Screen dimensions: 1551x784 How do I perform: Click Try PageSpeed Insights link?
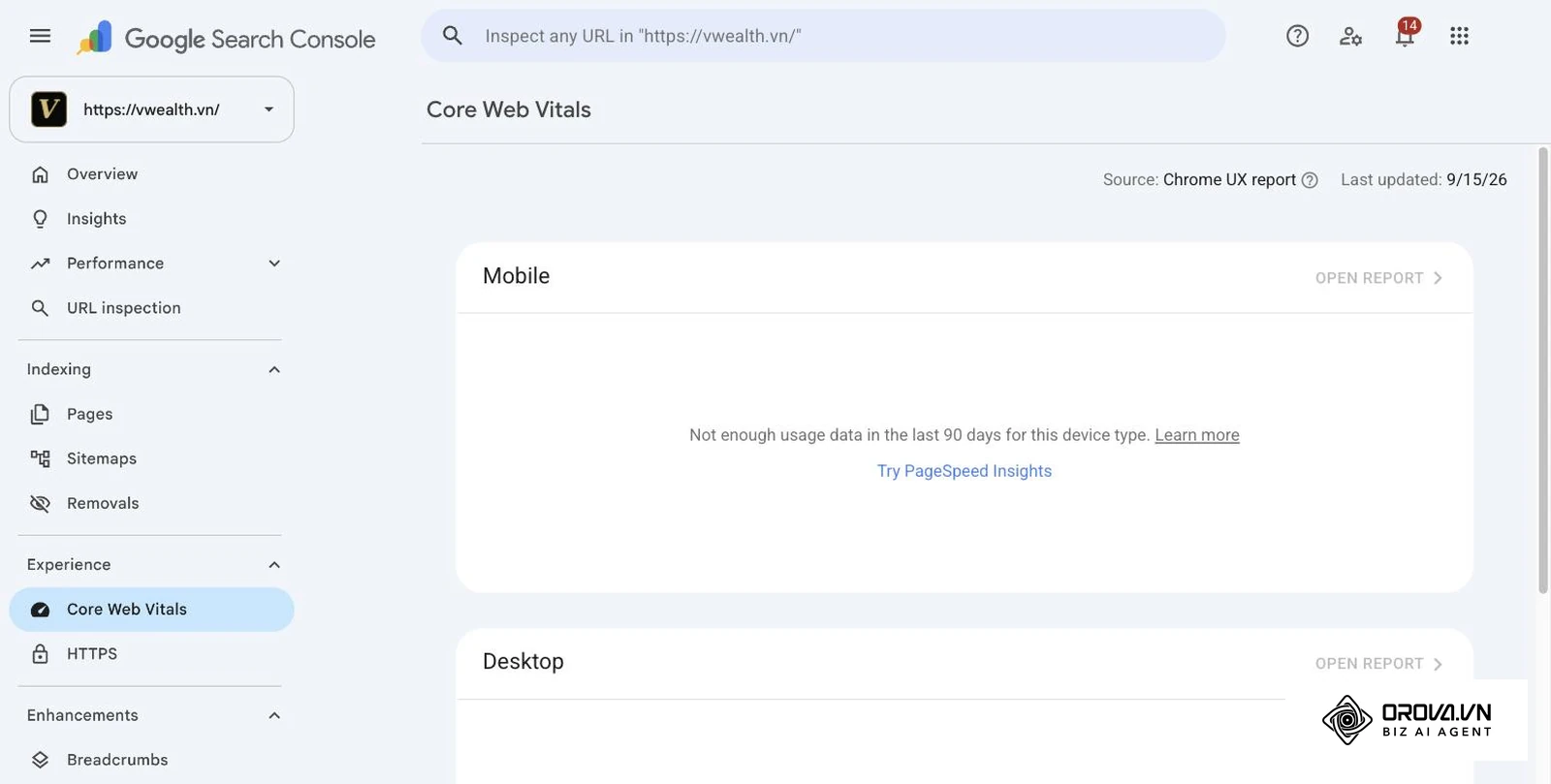click(965, 471)
